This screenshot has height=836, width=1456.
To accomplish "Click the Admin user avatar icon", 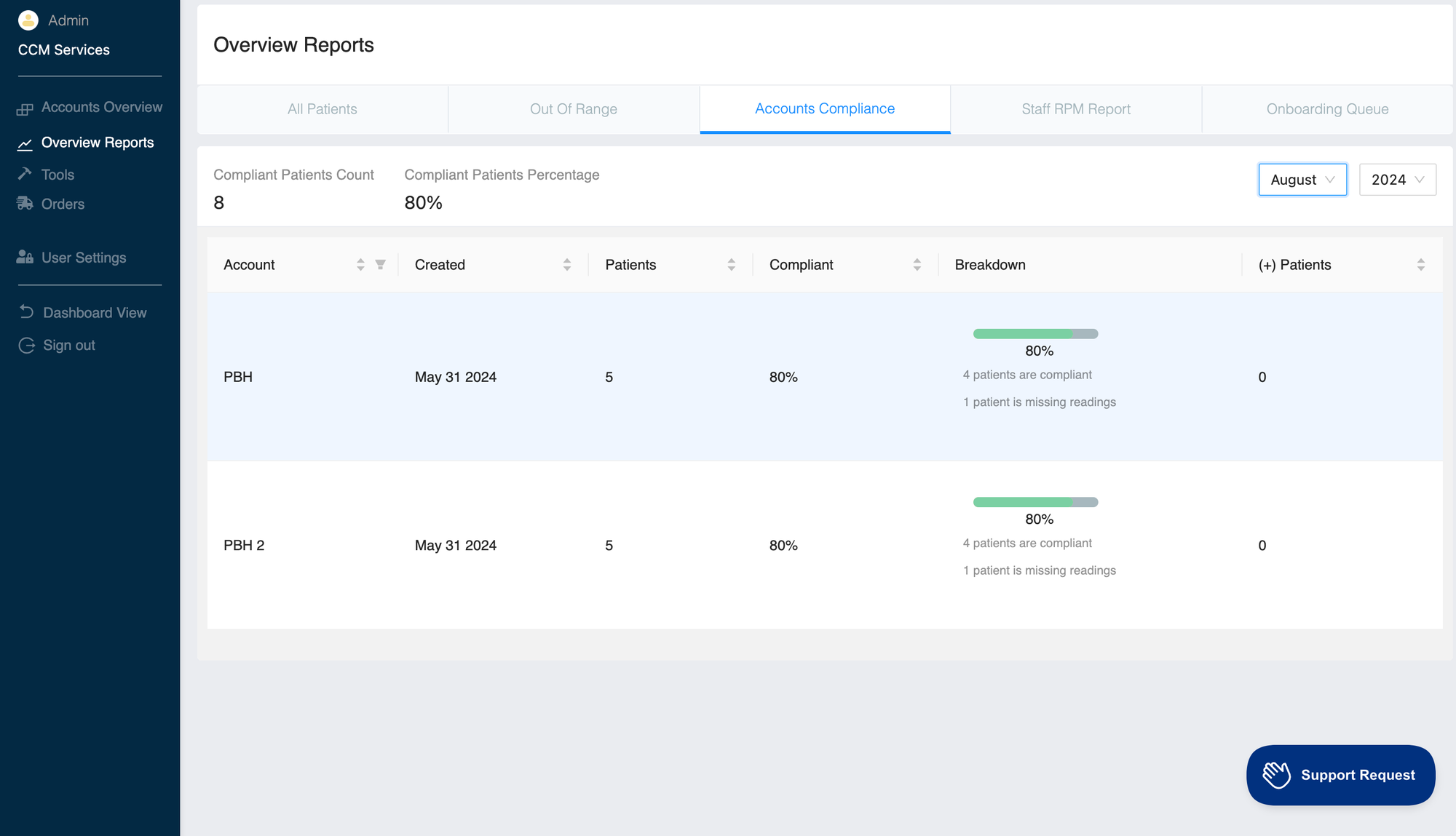I will point(28,20).
